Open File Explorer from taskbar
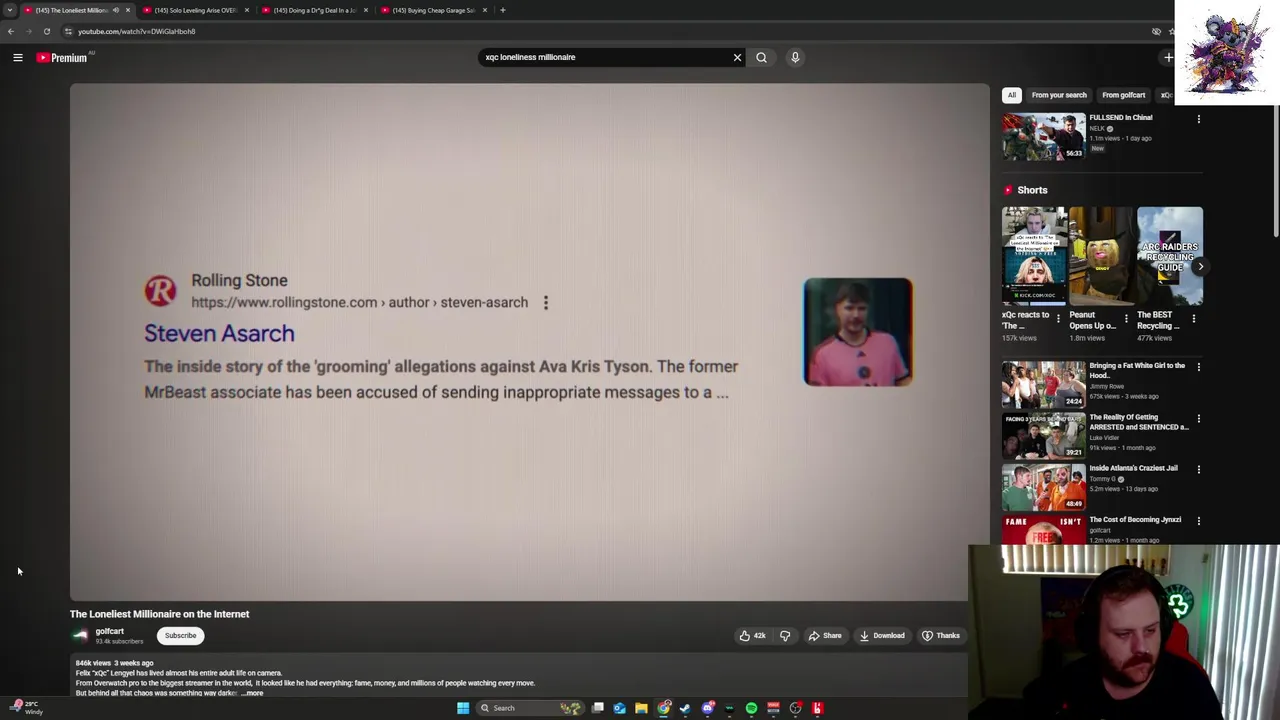The height and width of the screenshot is (720, 1280). pyautogui.click(x=641, y=708)
